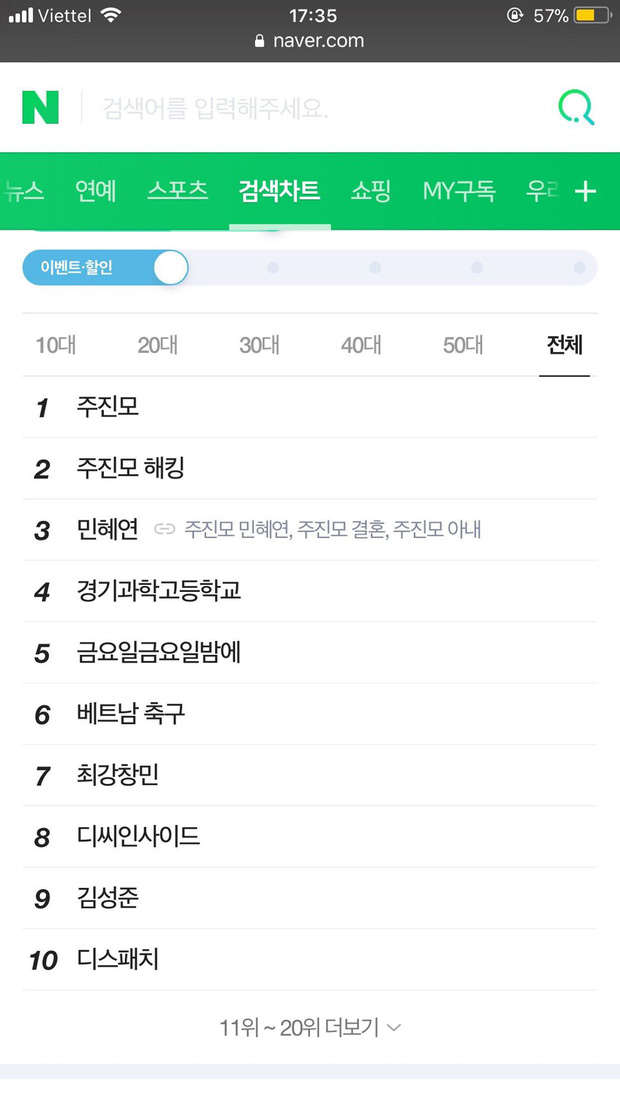Open the 검색차트 tab
The height and width of the screenshot is (1102, 620).
click(x=279, y=190)
